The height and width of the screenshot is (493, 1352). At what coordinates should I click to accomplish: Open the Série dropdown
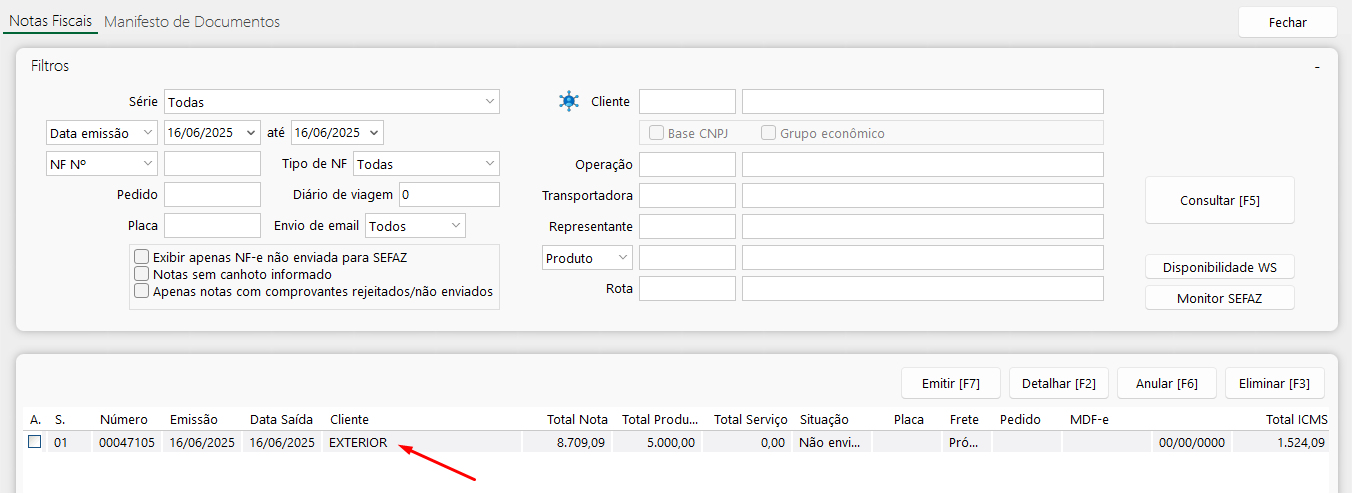click(331, 102)
